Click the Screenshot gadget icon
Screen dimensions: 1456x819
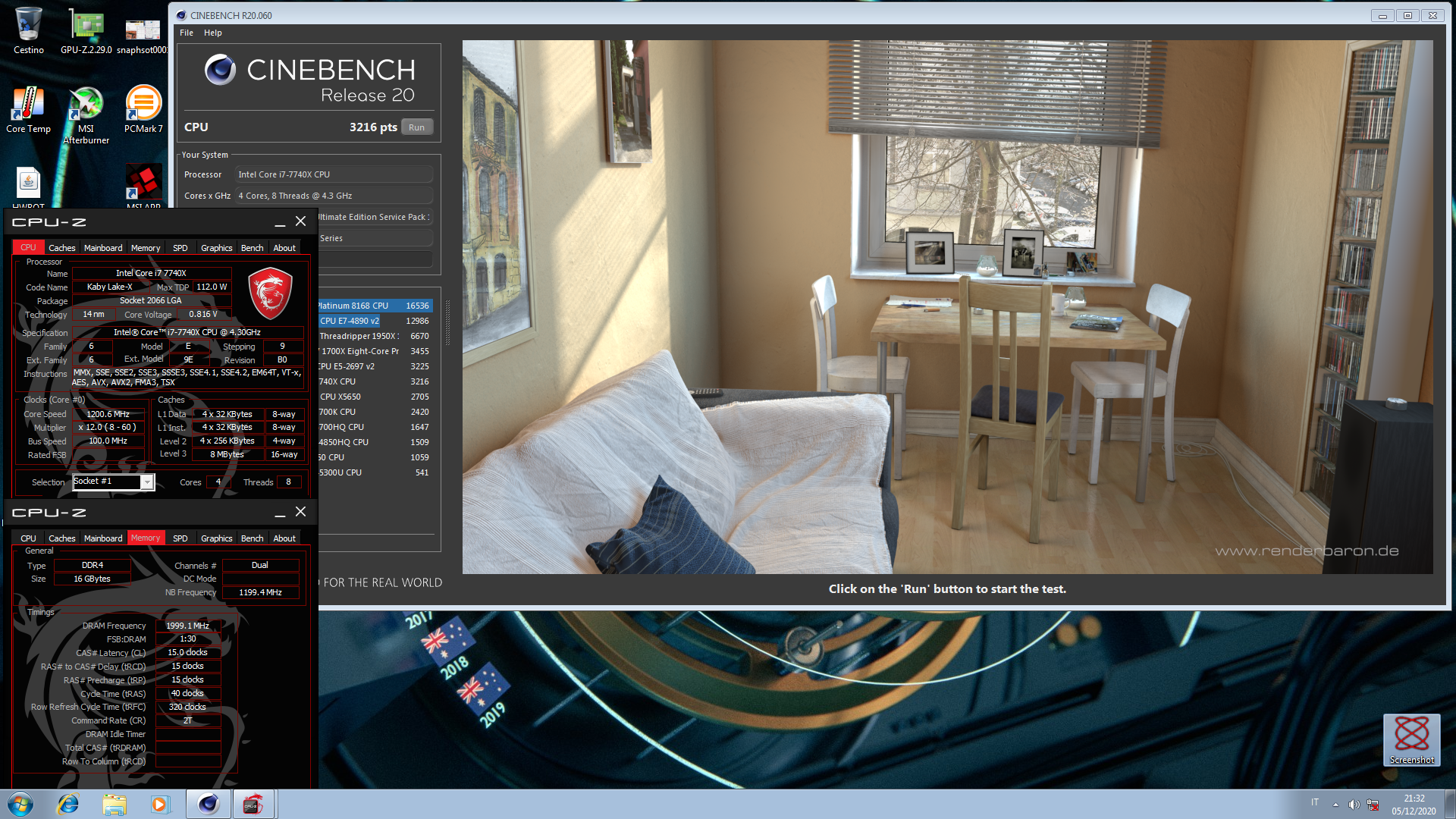click(1411, 739)
